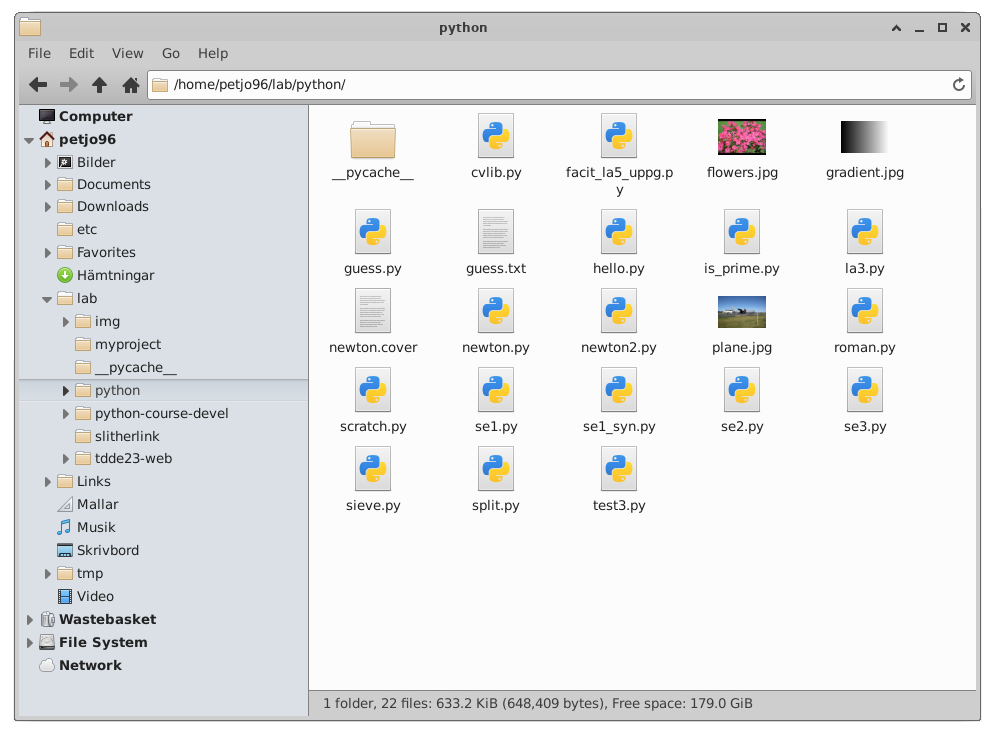The height and width of the screenshot is (732, 993).
Task: Select the la3.py file icon
Action: coord(864,231)
